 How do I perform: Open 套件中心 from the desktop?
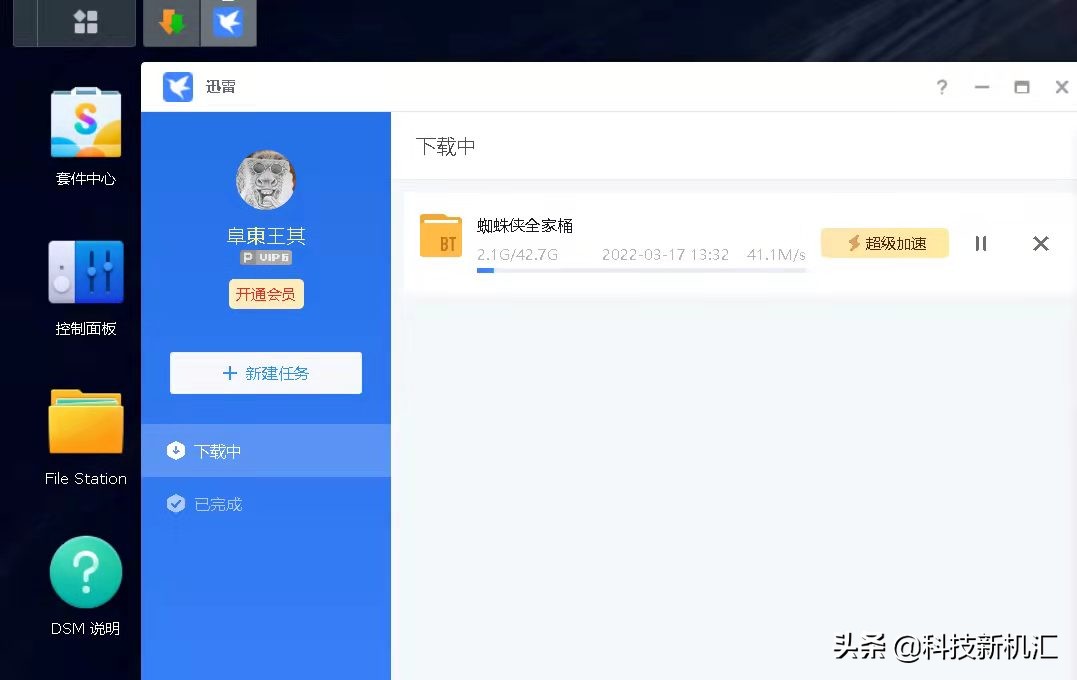[85, 122]
